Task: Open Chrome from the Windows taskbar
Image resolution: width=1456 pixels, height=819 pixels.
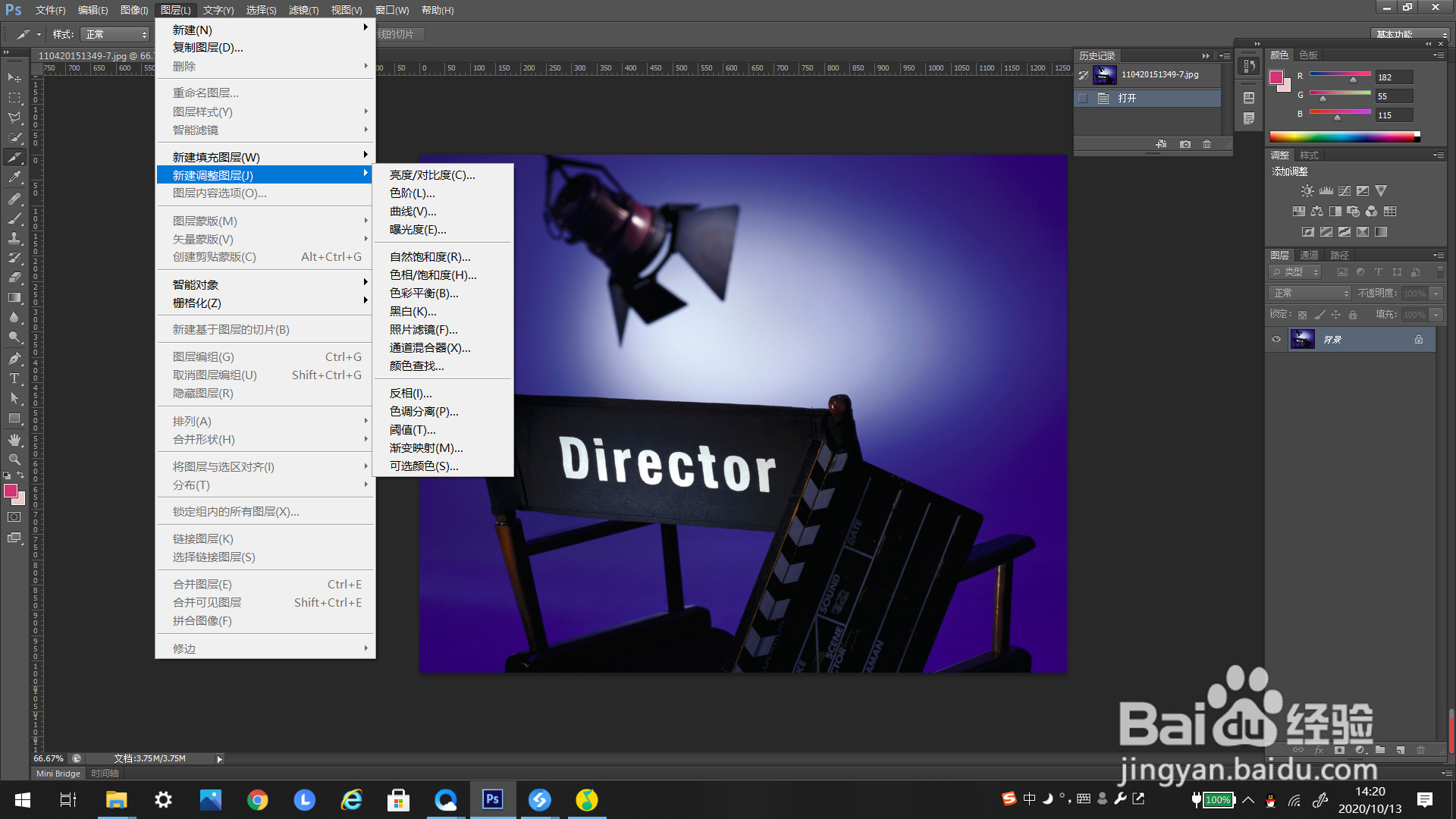Action: pyautogui.click(x=257, y=800)
